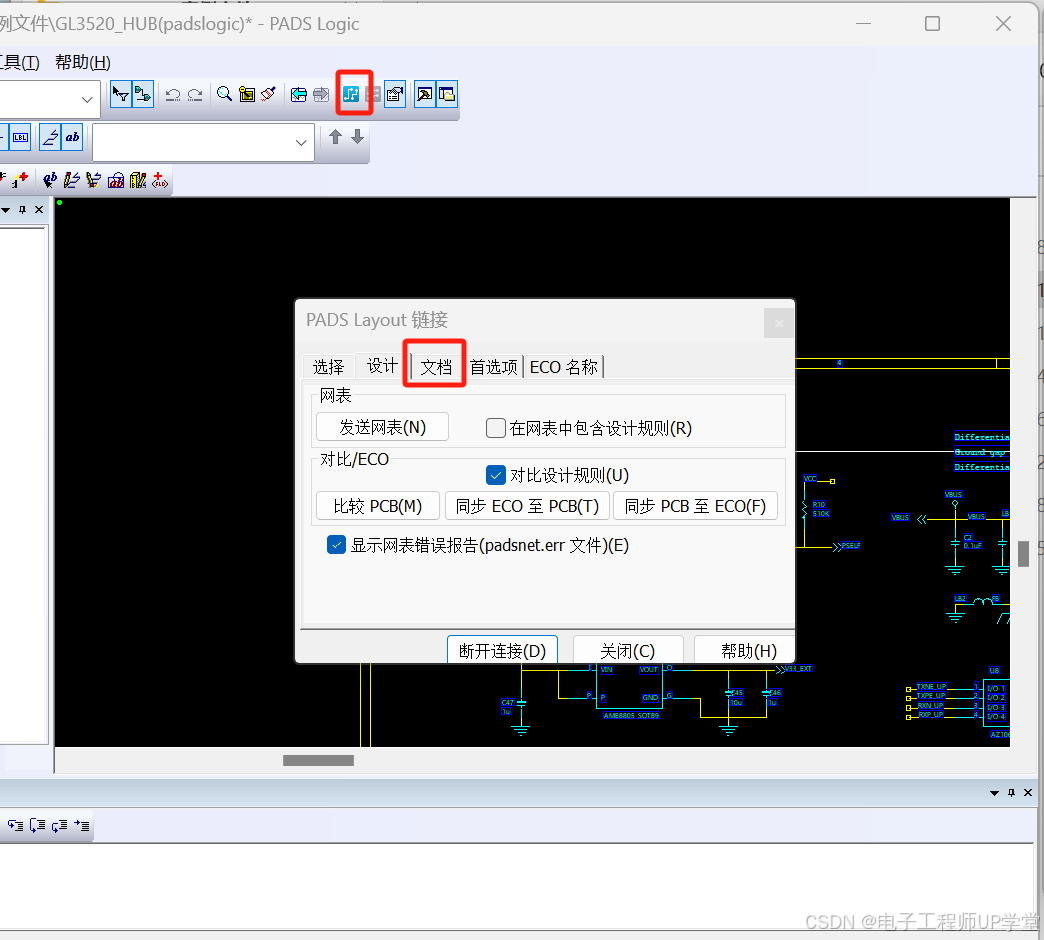Enable including design rules in netlist
Screen dimensions: 1044x940
coord(495,427)
